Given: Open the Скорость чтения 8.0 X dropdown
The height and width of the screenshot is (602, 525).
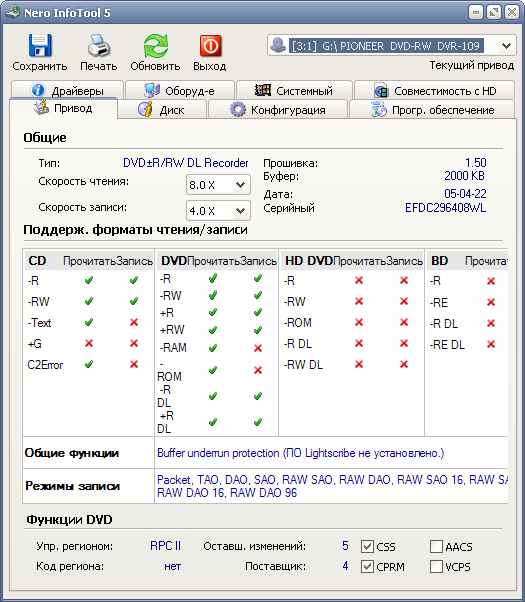Looking at the screenshot, I should click(240, 185).
